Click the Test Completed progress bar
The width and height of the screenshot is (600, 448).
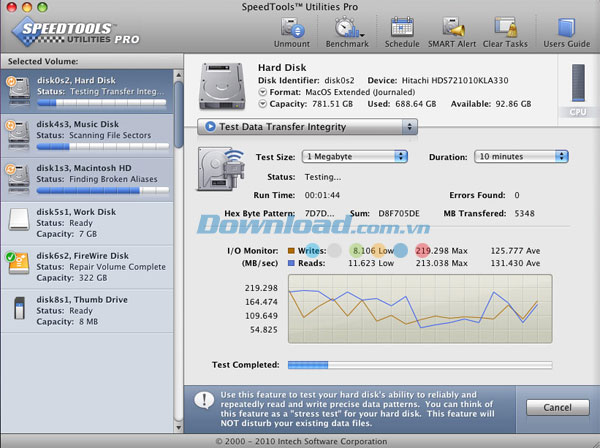click(420, 365)
